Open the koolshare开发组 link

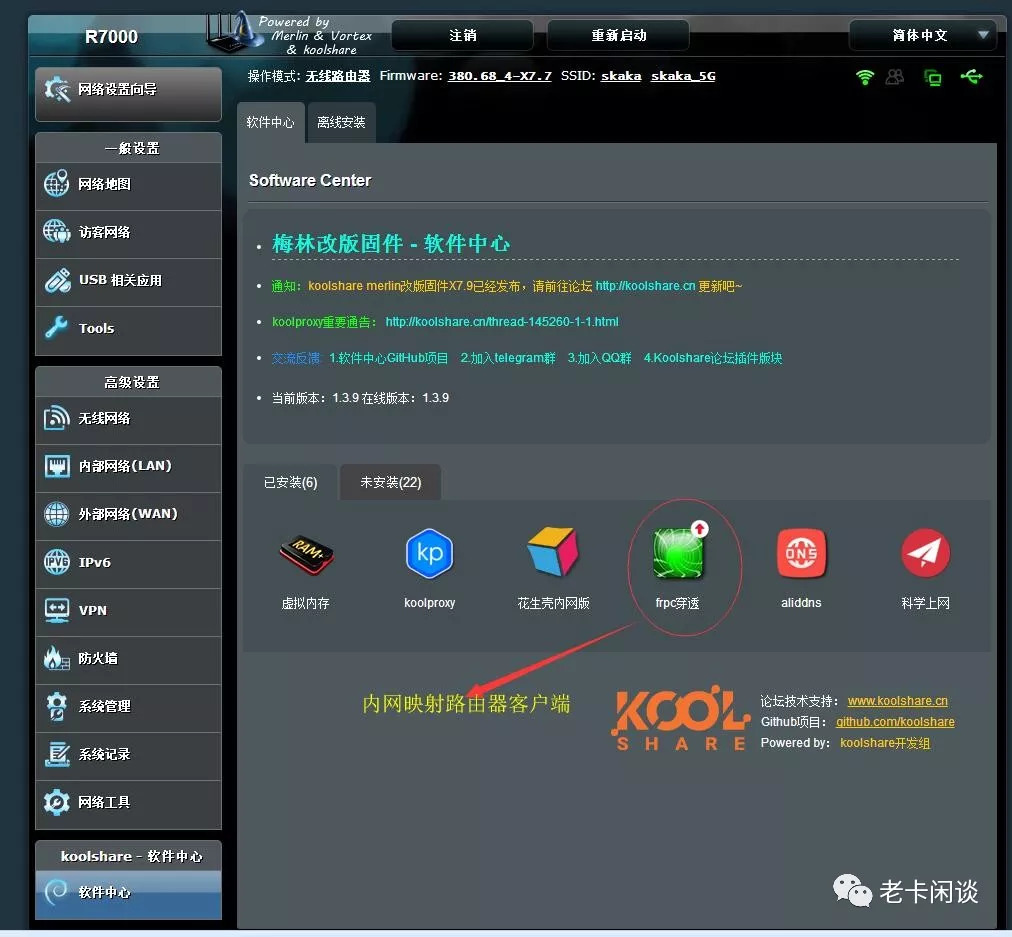pyautogui.click(x=885, y=743)
